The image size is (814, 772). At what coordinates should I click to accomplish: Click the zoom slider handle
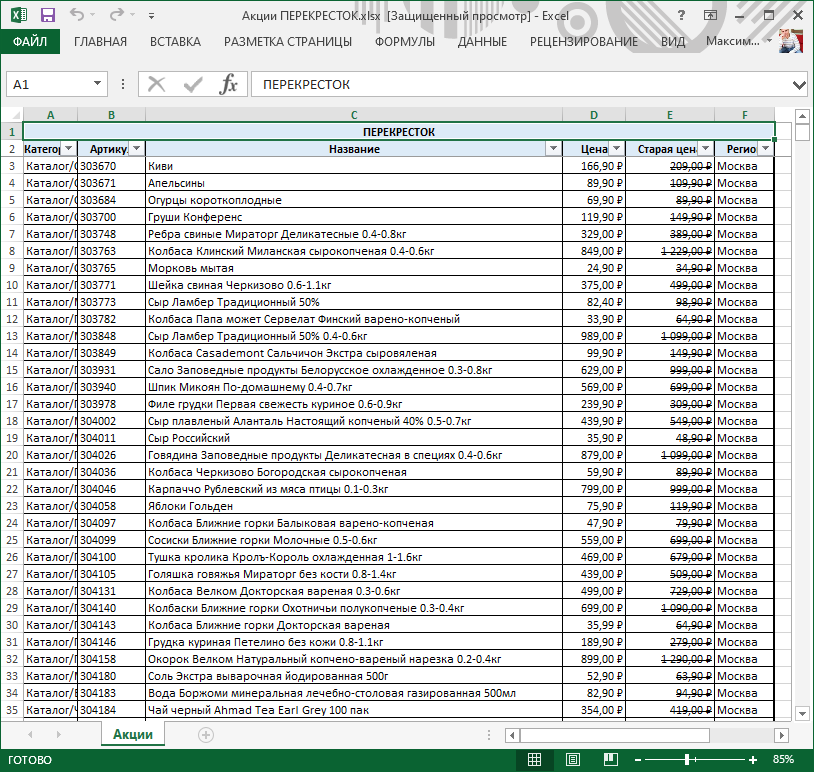click(687, 760)
